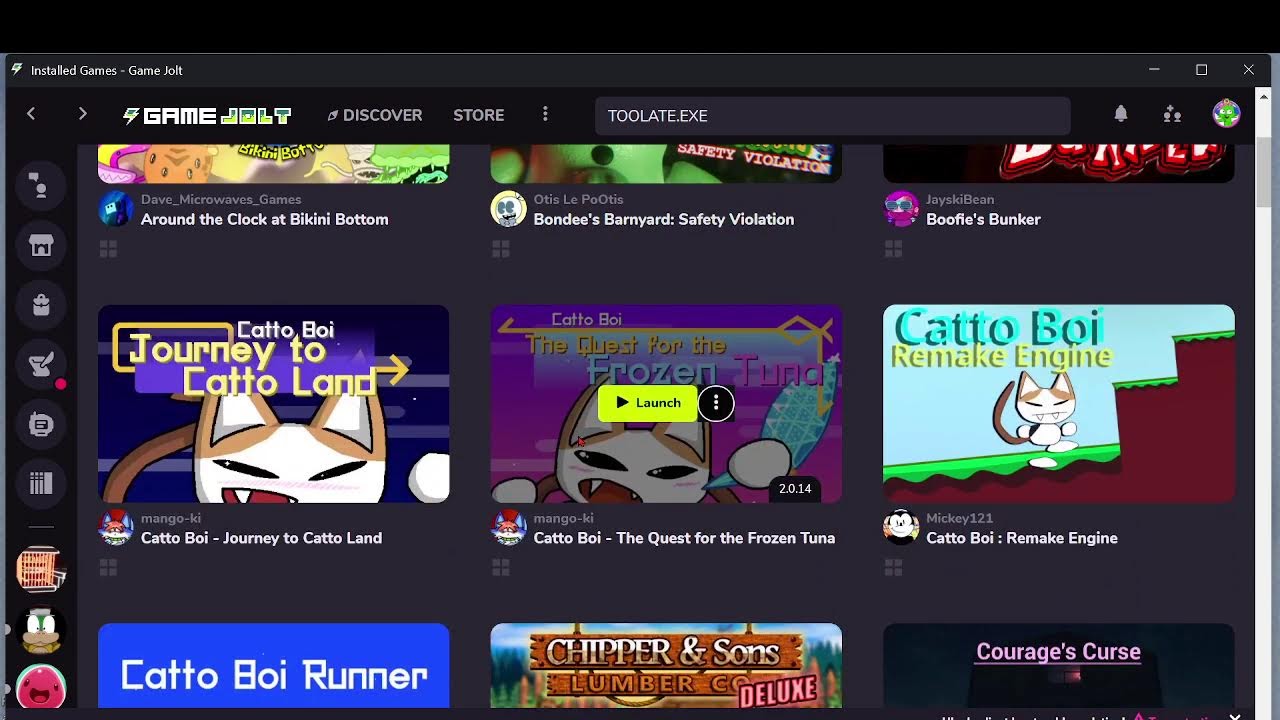Open Catto Boi - Journey to Catto Land title
1280x720 pixels.
pos(262,538)
